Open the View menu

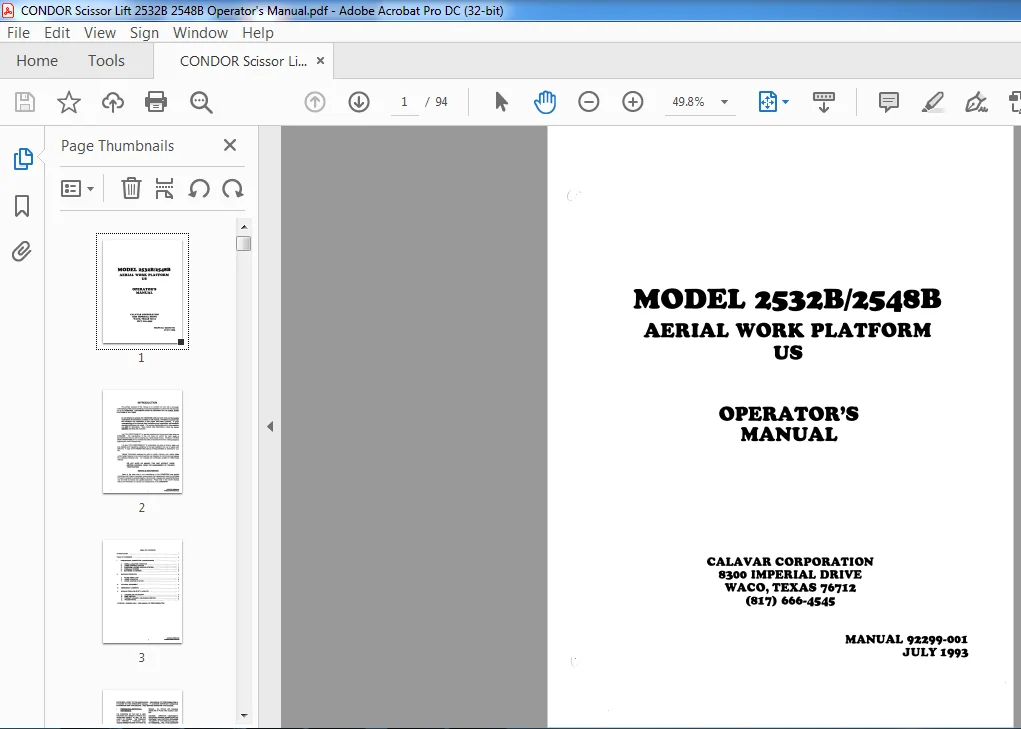pyautogui.click(x=100, y=33)
